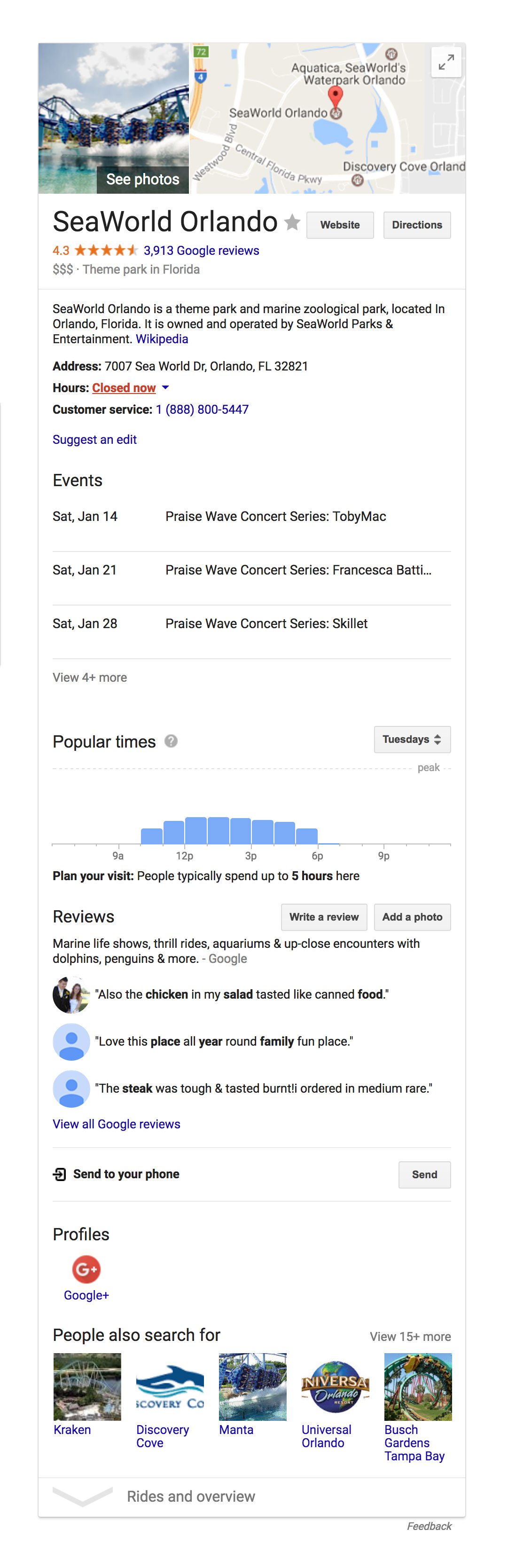Select the TobyMac concert event row
Screen dimensions: 508x1568
252,516
